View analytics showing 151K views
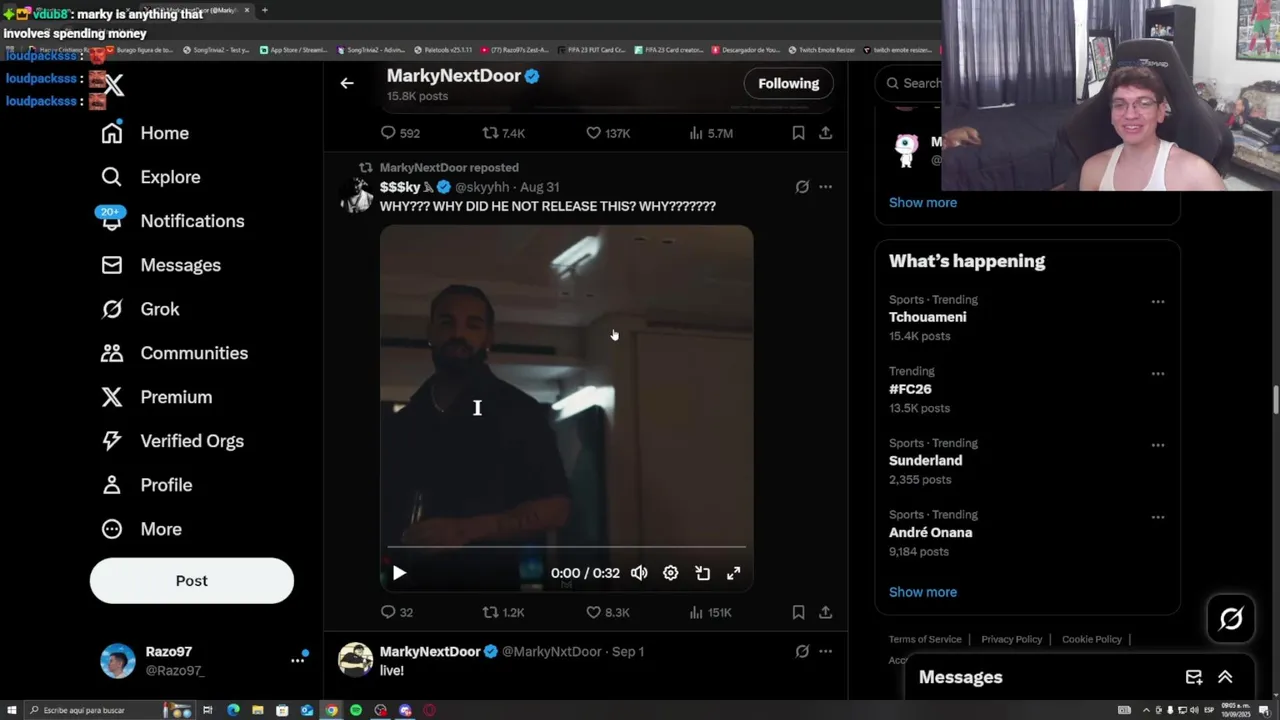The height and width of the screenshot is (720, 1280). click(710, 612)
